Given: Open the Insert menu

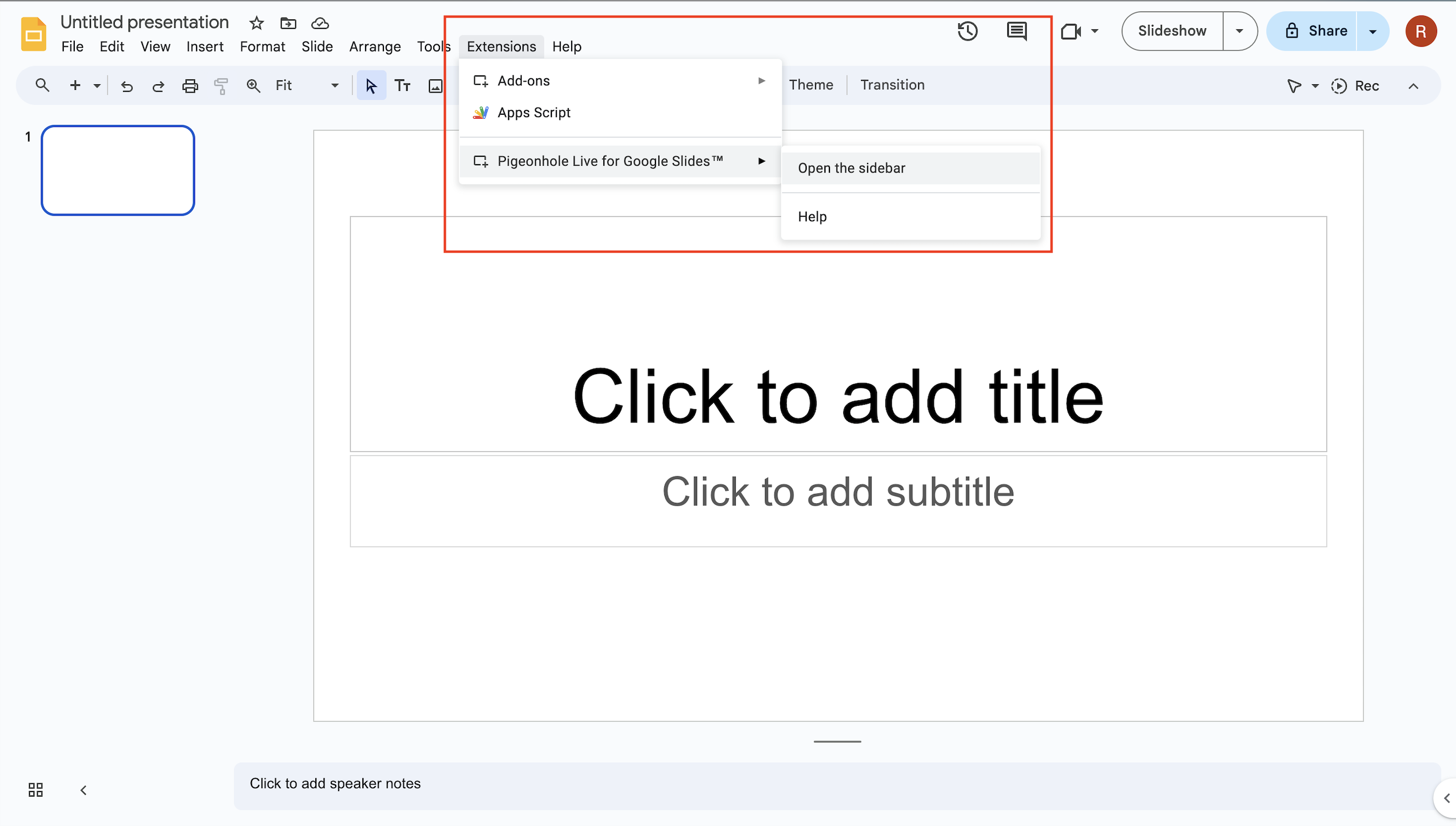Looking at the screenshot, I should pos(204,47).
